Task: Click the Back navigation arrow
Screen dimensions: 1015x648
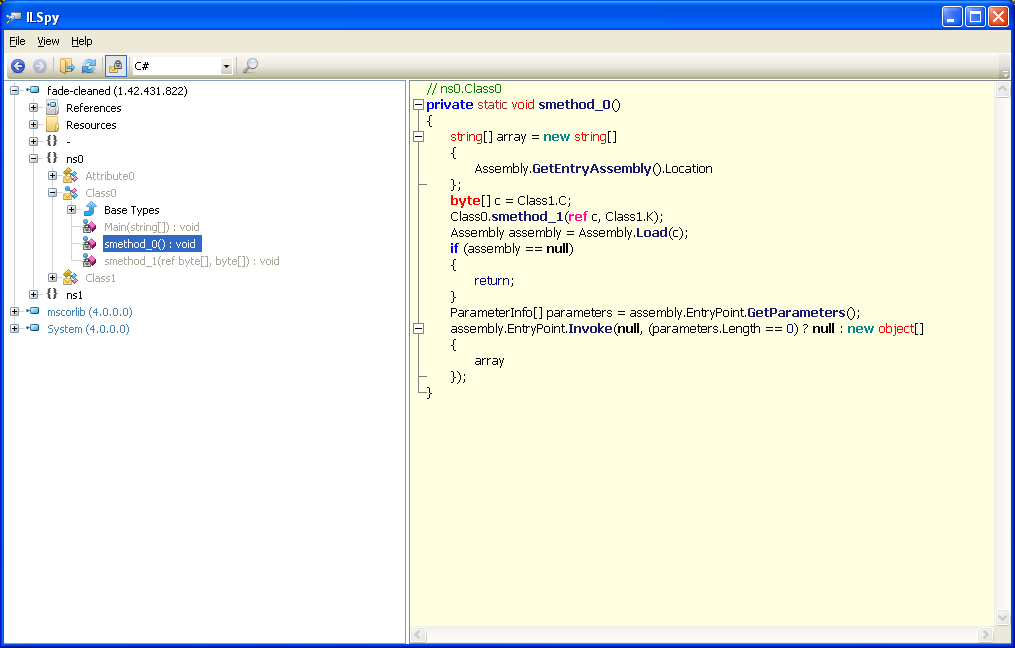Action: [x=18, y=66]
